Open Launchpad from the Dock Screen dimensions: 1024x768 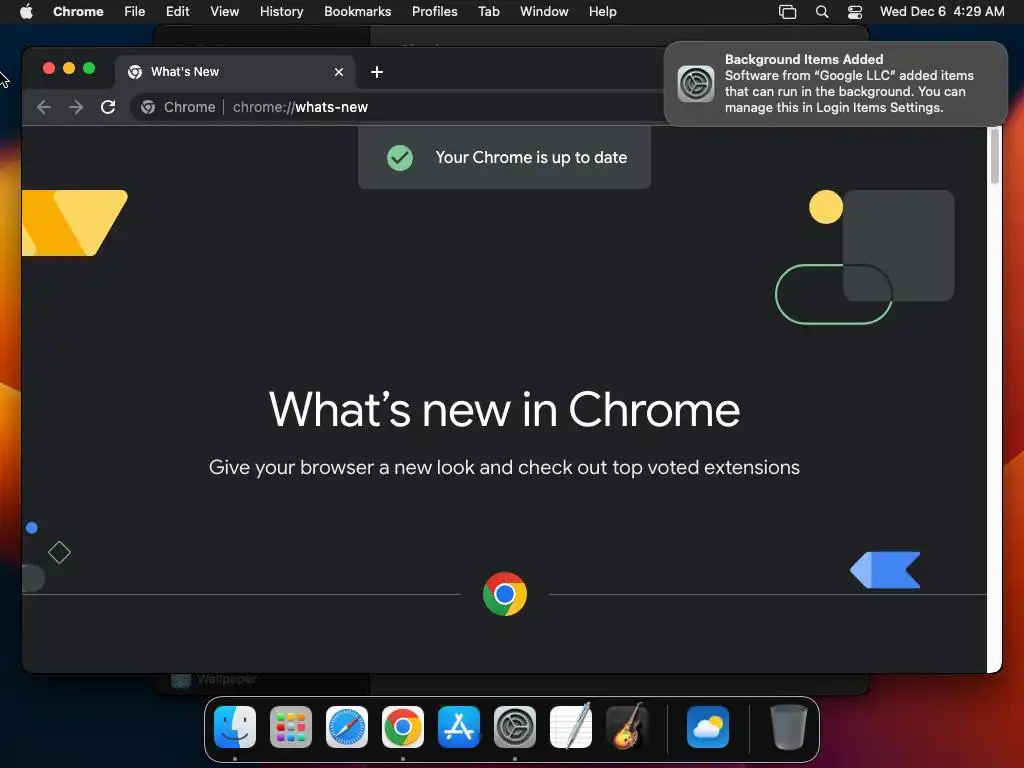pyautogui.click(x=291, y=727)
